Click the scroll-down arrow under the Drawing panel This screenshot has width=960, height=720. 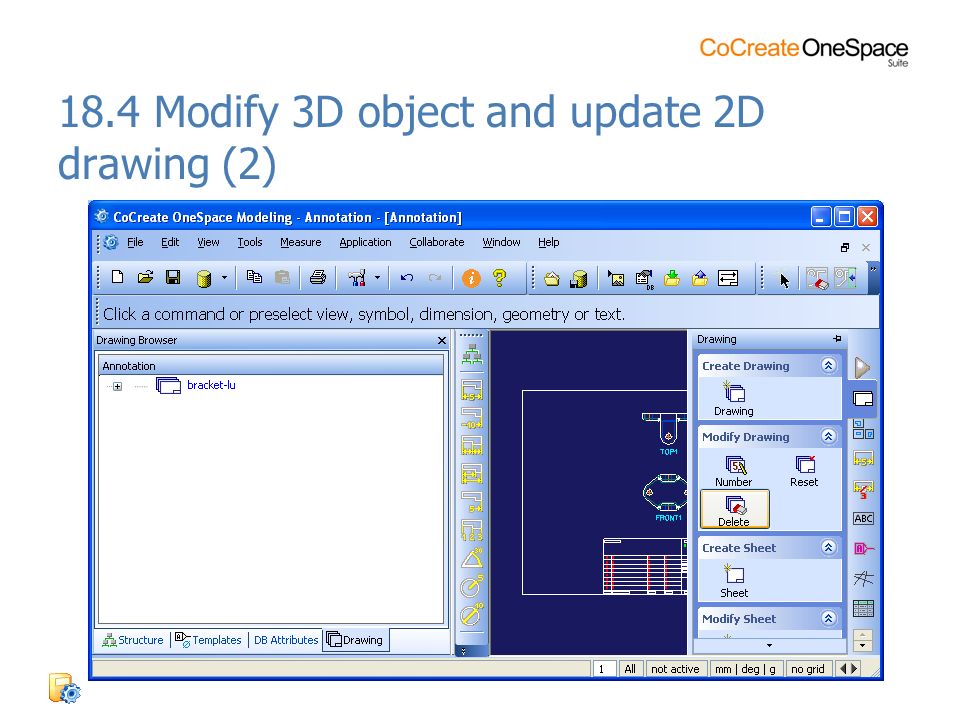(x=769, y=645)
